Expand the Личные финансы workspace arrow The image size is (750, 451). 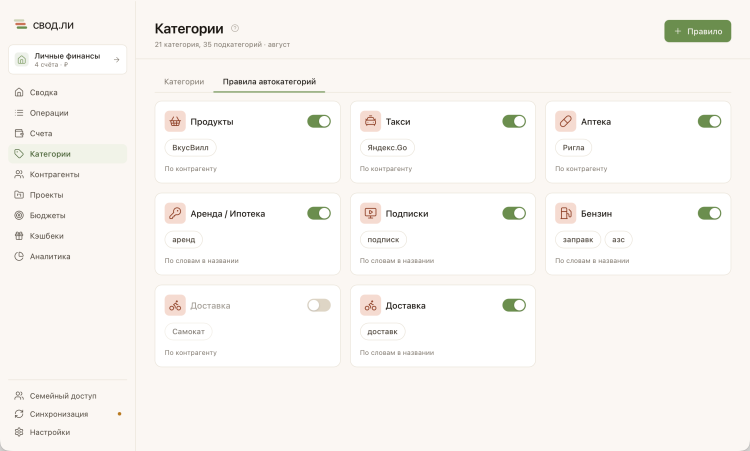point(116,60)
